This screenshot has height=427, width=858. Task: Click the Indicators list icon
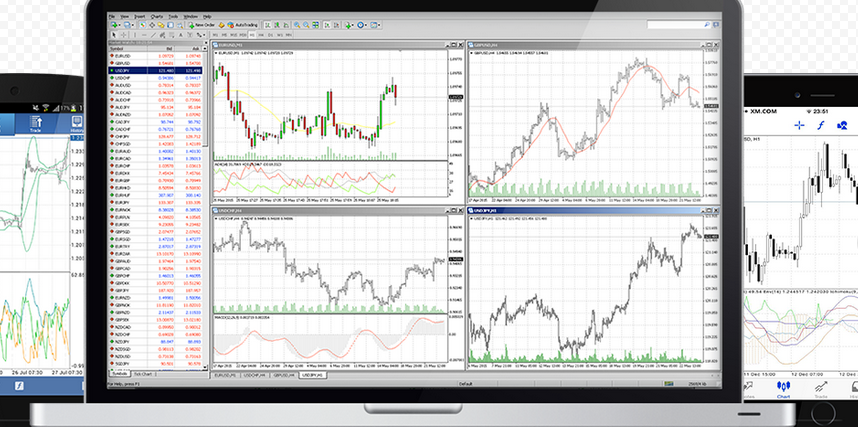coord(348,25)
